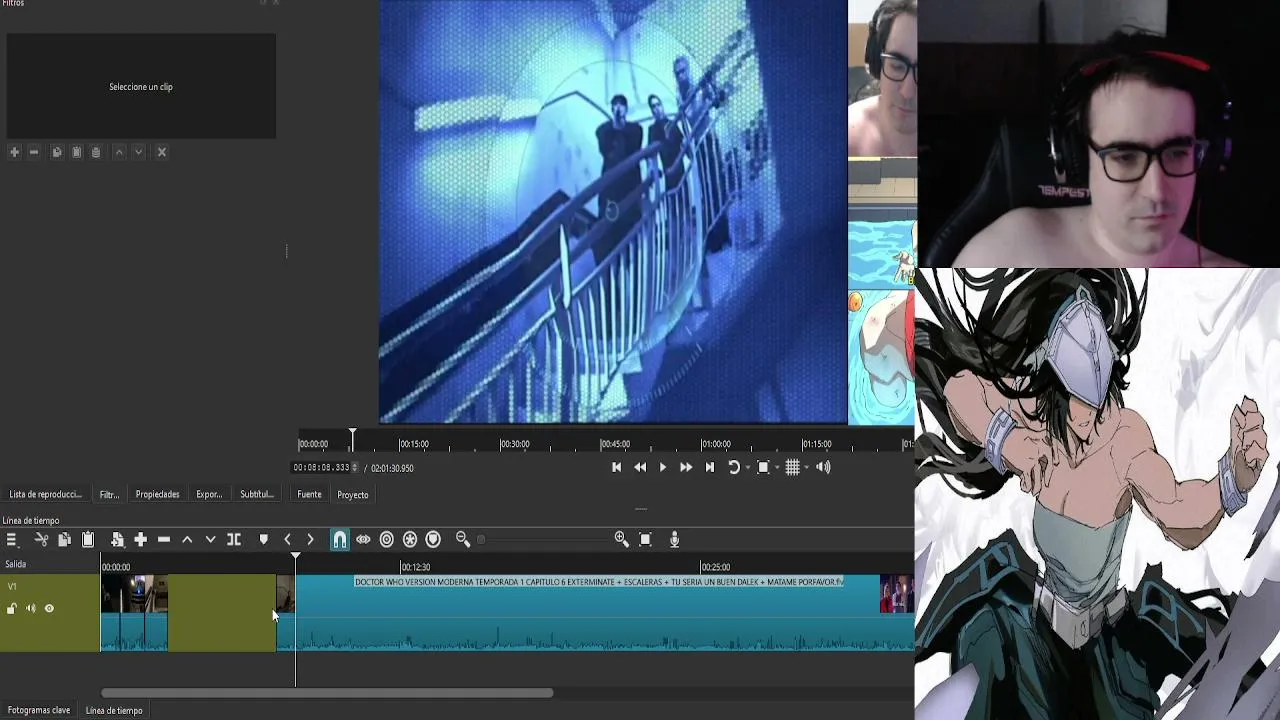Edit the current timecode field

pyautogui.click(x=322, y=468)
